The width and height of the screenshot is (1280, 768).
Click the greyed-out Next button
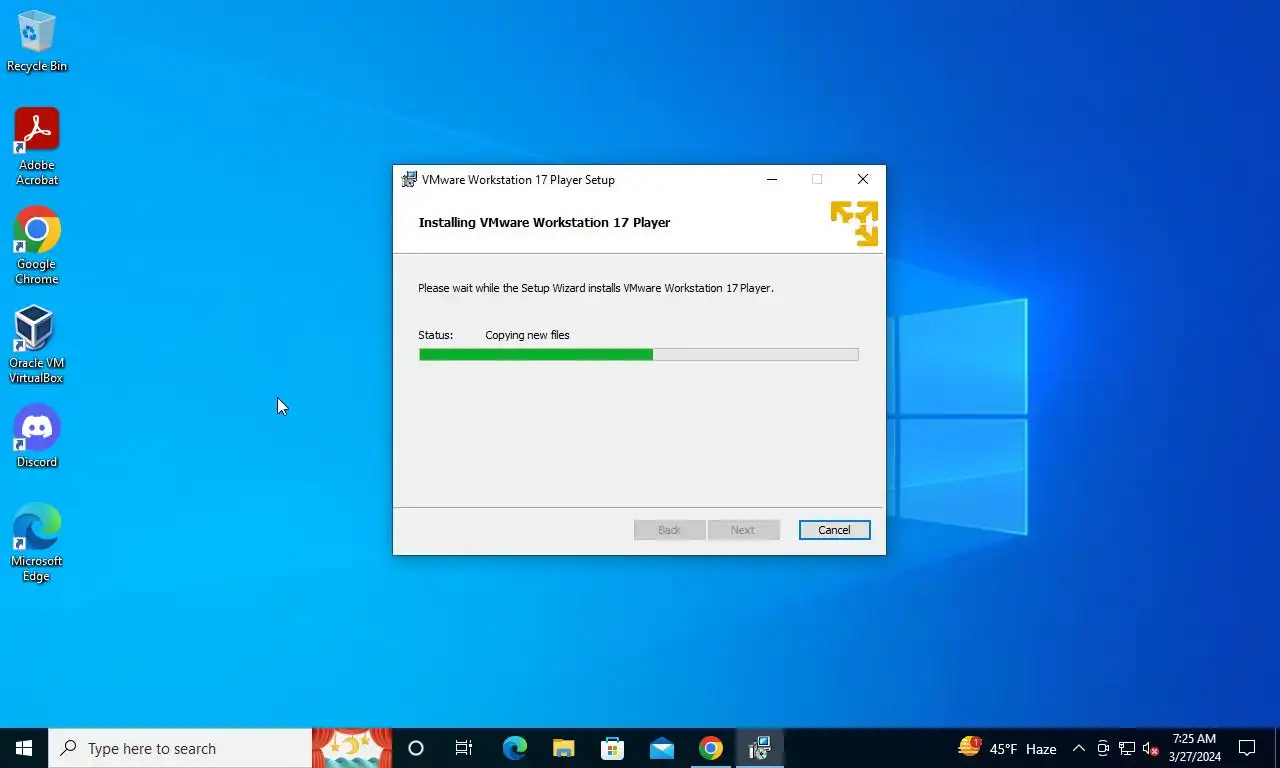click(743, 530)
